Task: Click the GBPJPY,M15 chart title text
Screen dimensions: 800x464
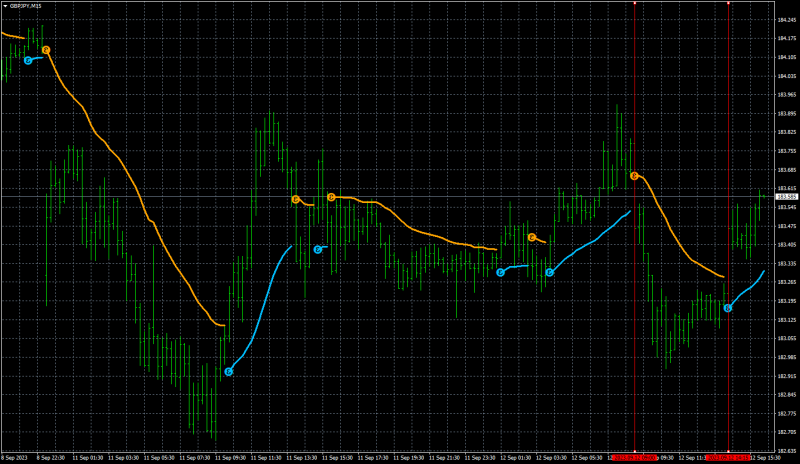Action: (x=26, y=6)
